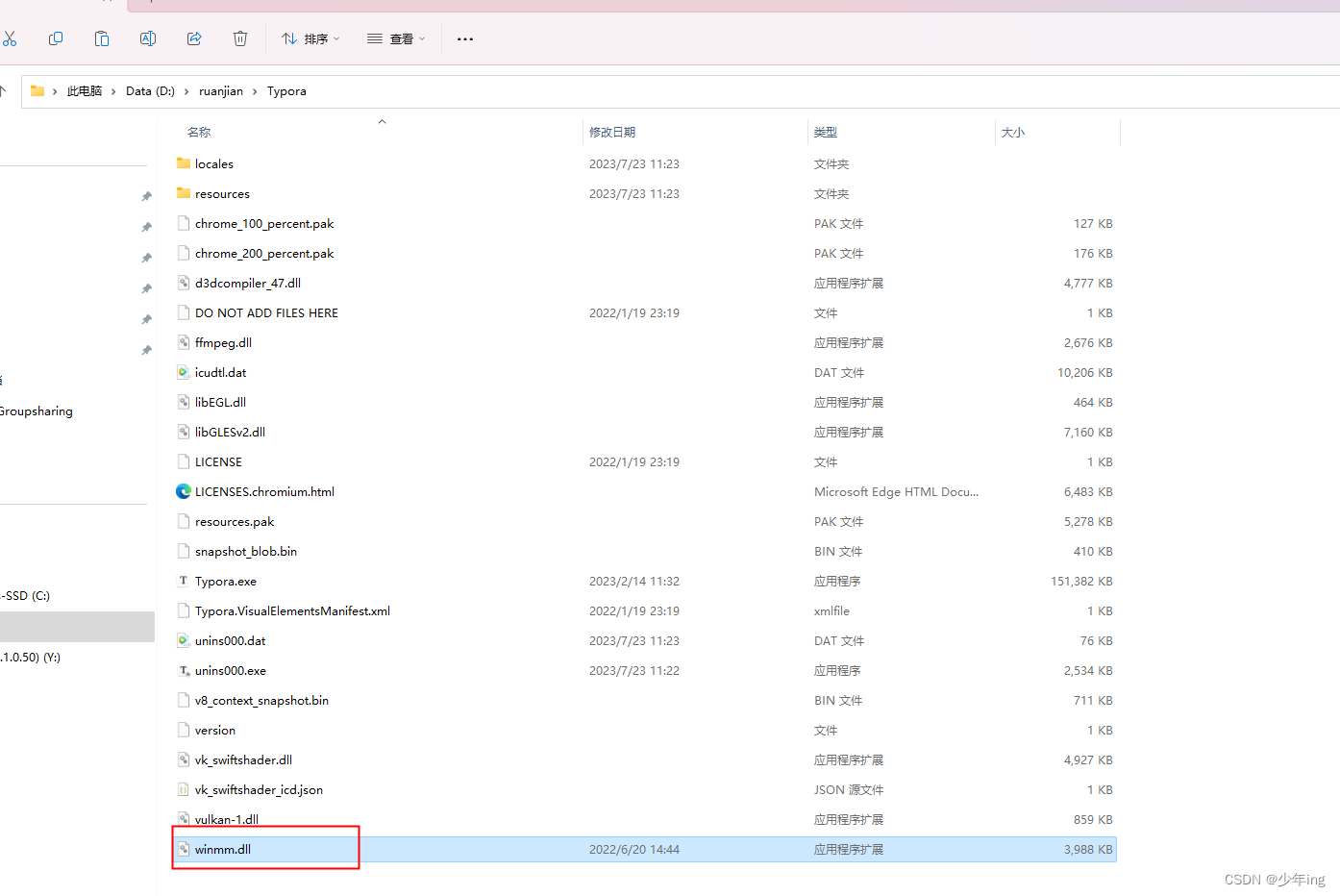Click 2022/6/20 14:44 date of winmm.dll
This screenshot has height=896, width=1340.
click(634, 850)
